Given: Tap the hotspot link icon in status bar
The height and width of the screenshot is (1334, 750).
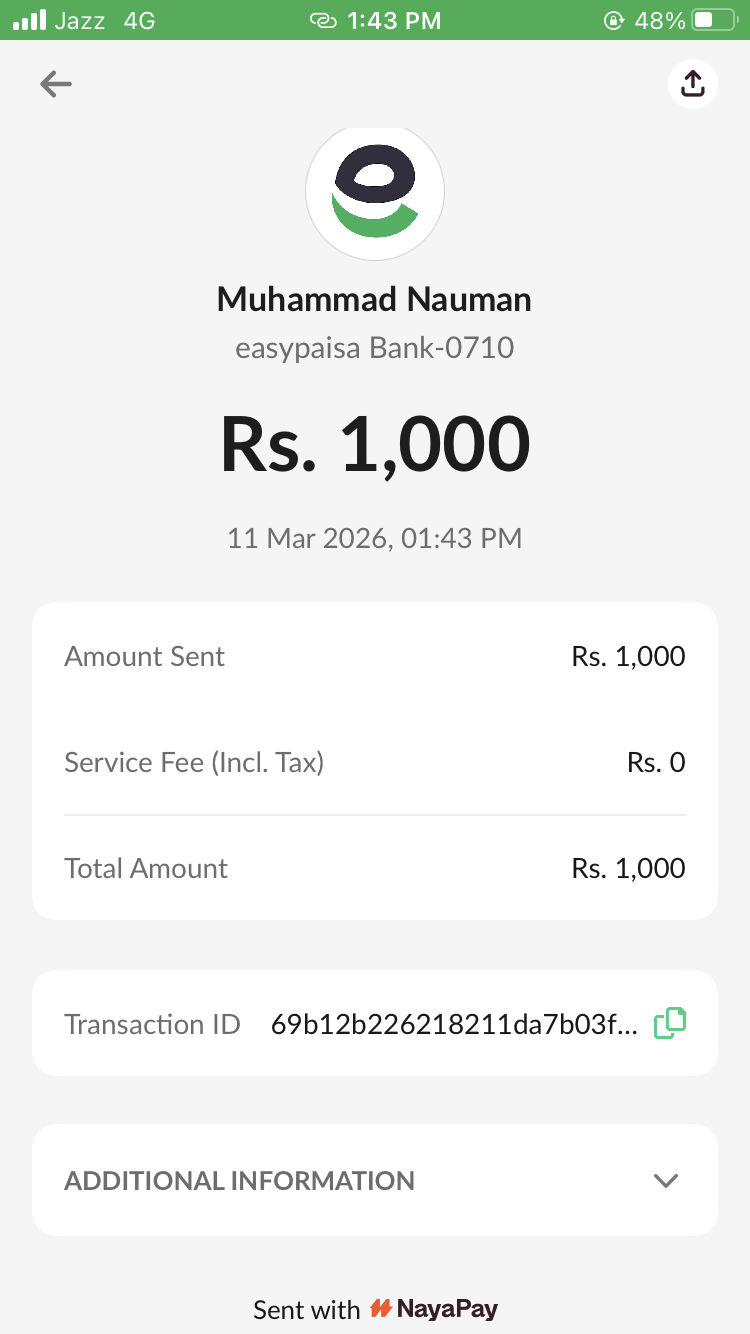Looking at the screenshot, I should pyautogui.click(x=323, y=20).
